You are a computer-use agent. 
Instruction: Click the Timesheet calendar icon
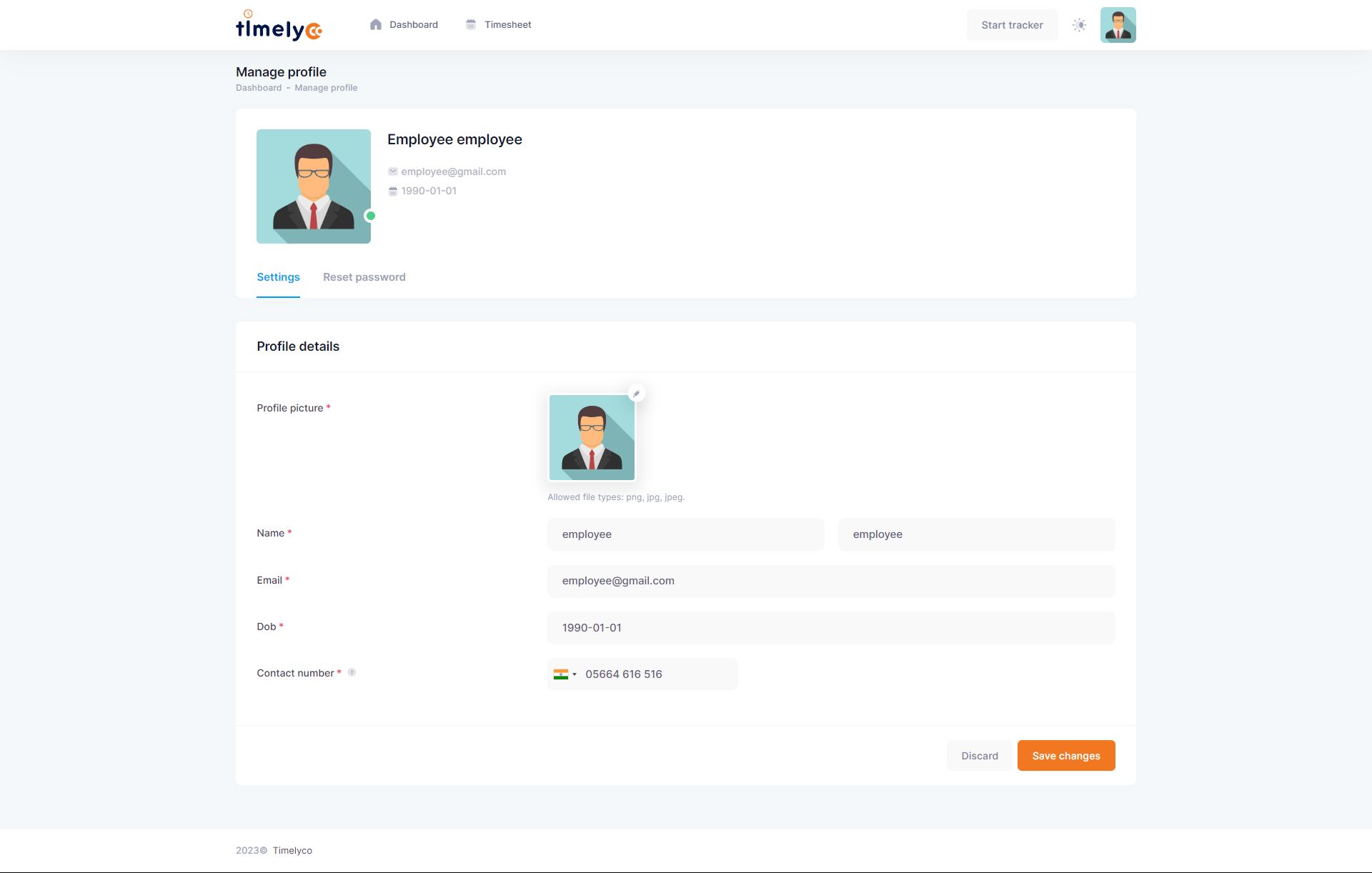[x=471, y=24]
